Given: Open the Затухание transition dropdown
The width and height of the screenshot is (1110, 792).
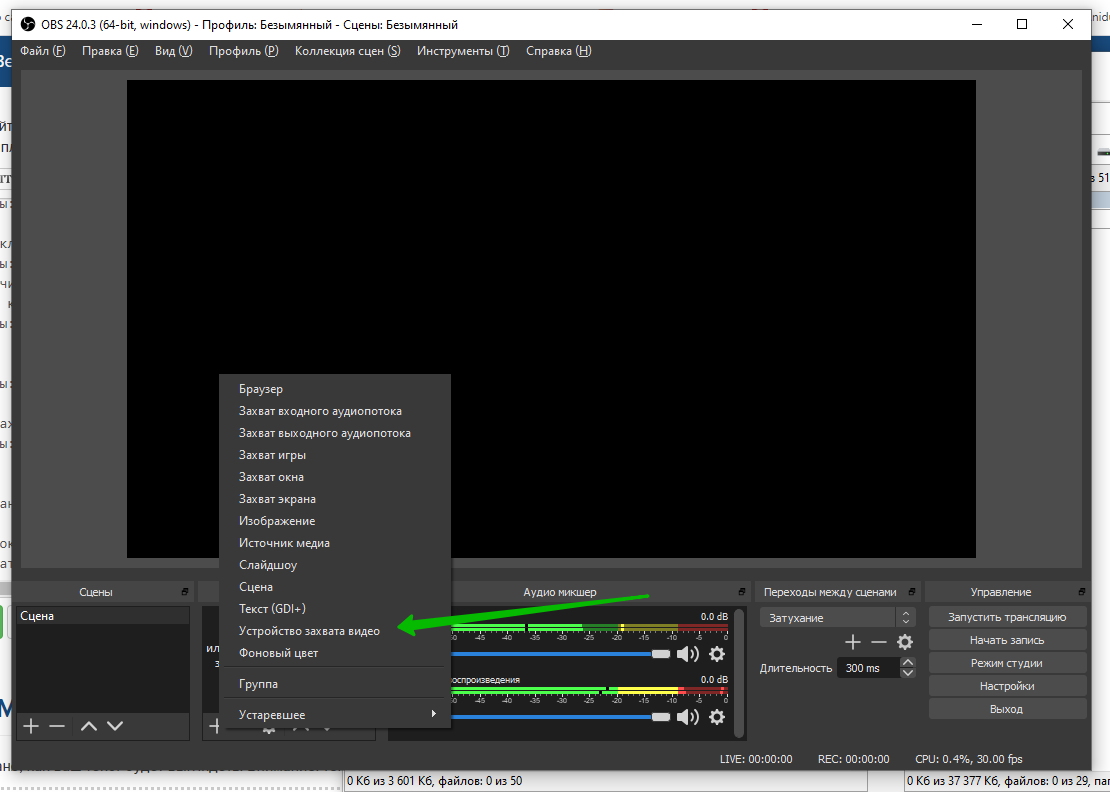Looking at the screenshot, I should (837, 618).
